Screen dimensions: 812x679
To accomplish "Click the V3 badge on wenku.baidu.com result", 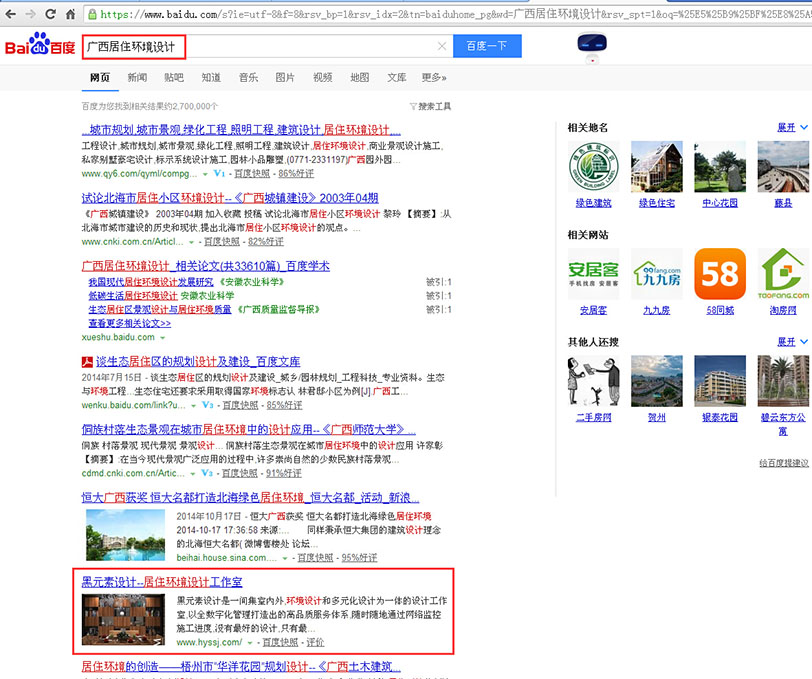I will (x=208, y=405).
